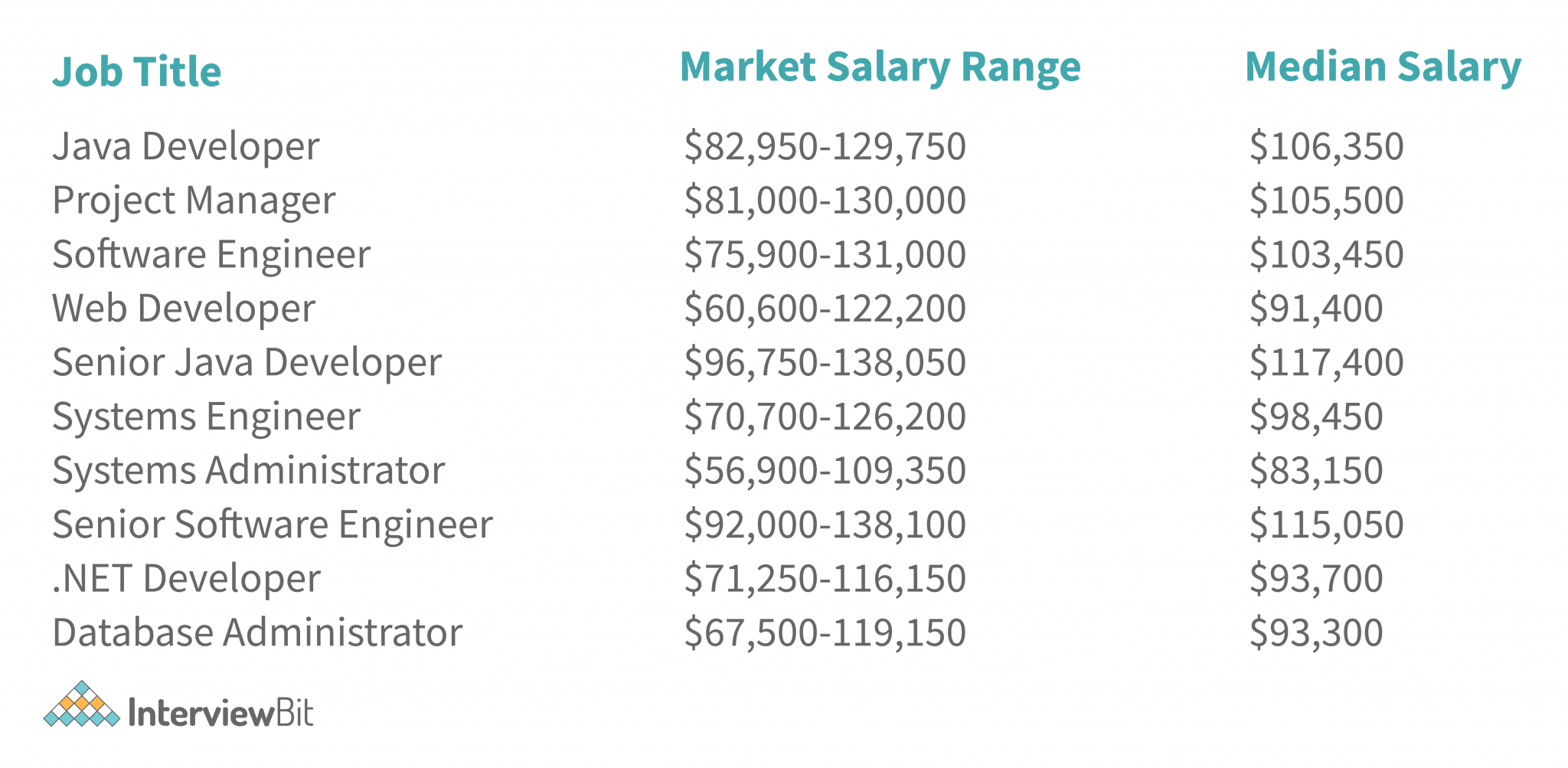Click the Market Salary Range header
1568x768 pixels.
pos(880,67)
